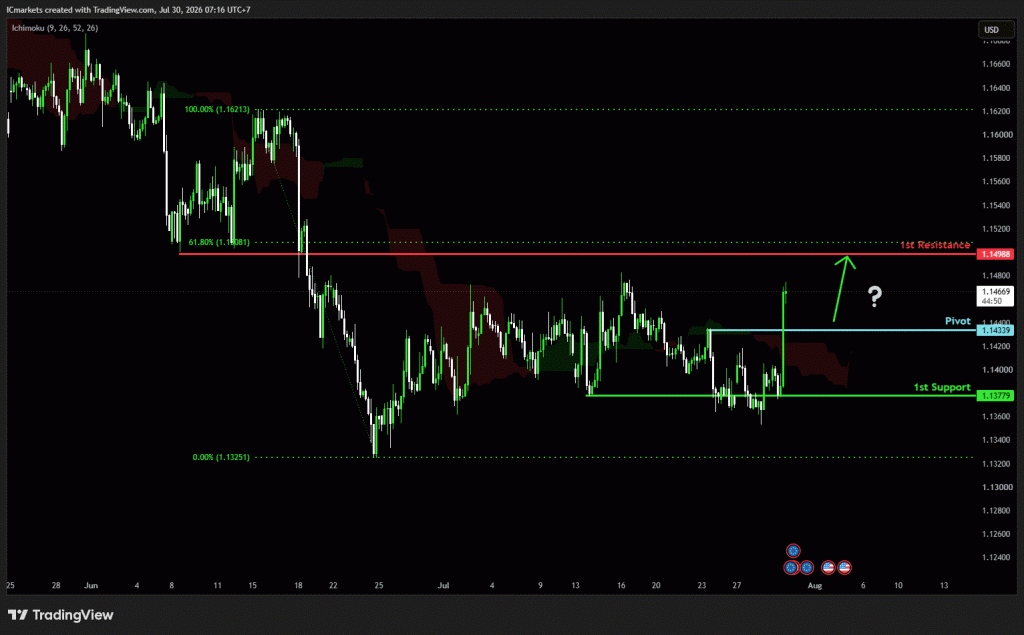Image resolution: width=1024 pixels, height=635 pixels.
Task: Click the '18' date on time axis
Action: (x=298, y=585)
